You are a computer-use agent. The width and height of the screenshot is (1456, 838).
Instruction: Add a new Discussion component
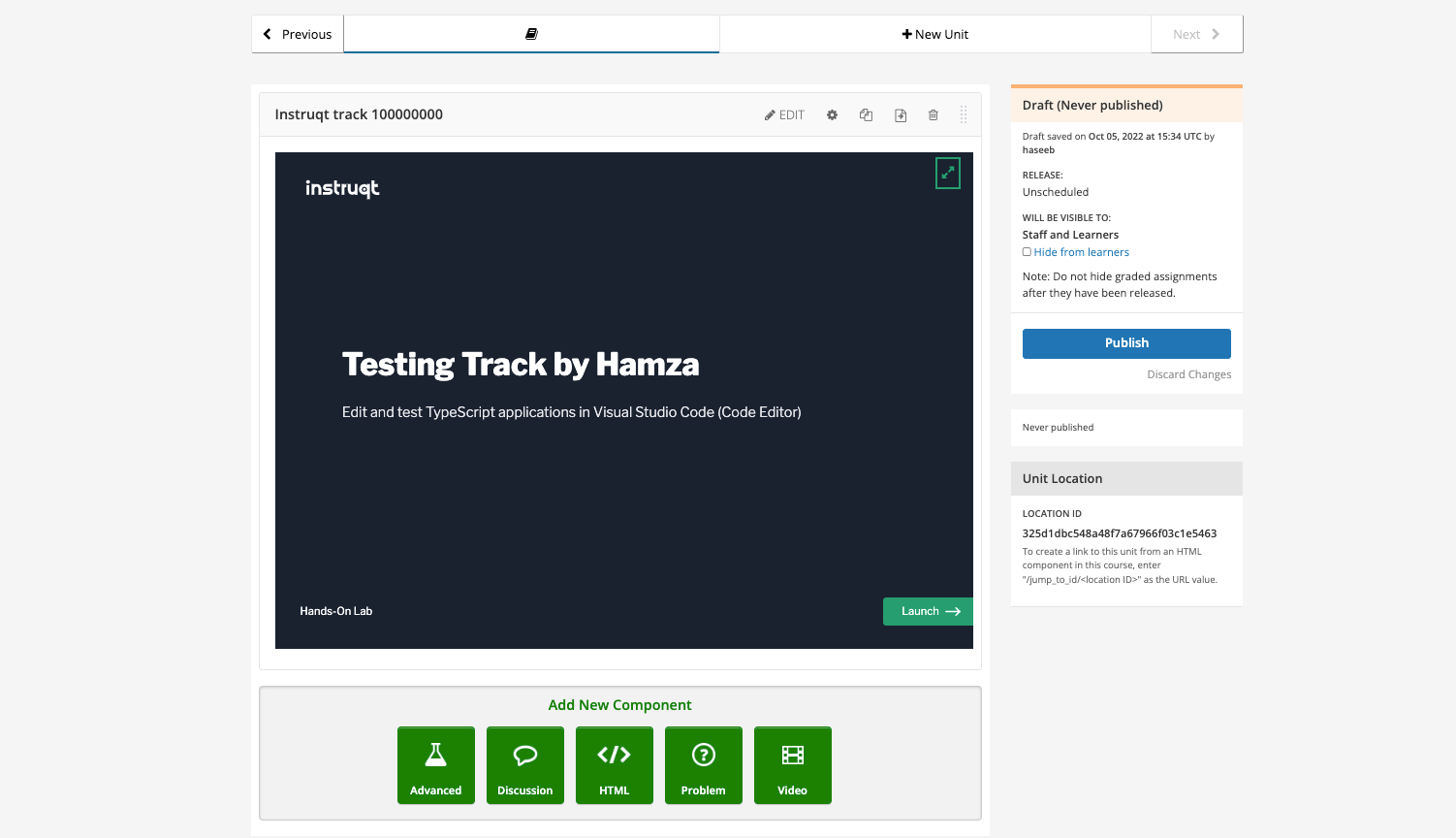[524, 765]
